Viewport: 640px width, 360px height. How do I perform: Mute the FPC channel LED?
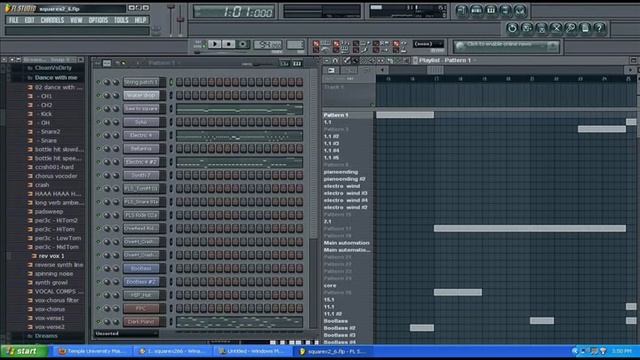[98, 308]
